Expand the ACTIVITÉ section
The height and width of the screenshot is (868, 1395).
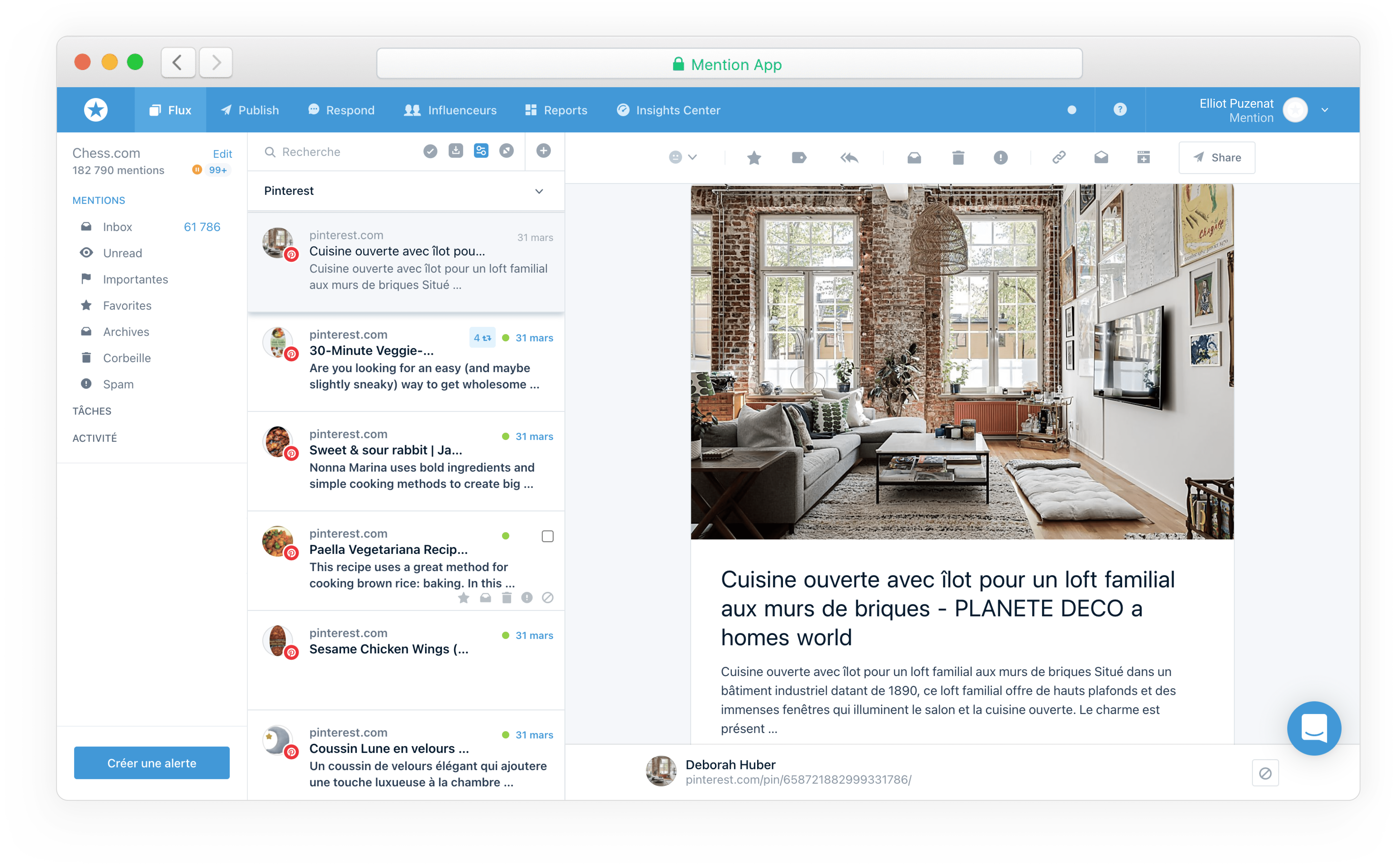click(x=95, y=438)
